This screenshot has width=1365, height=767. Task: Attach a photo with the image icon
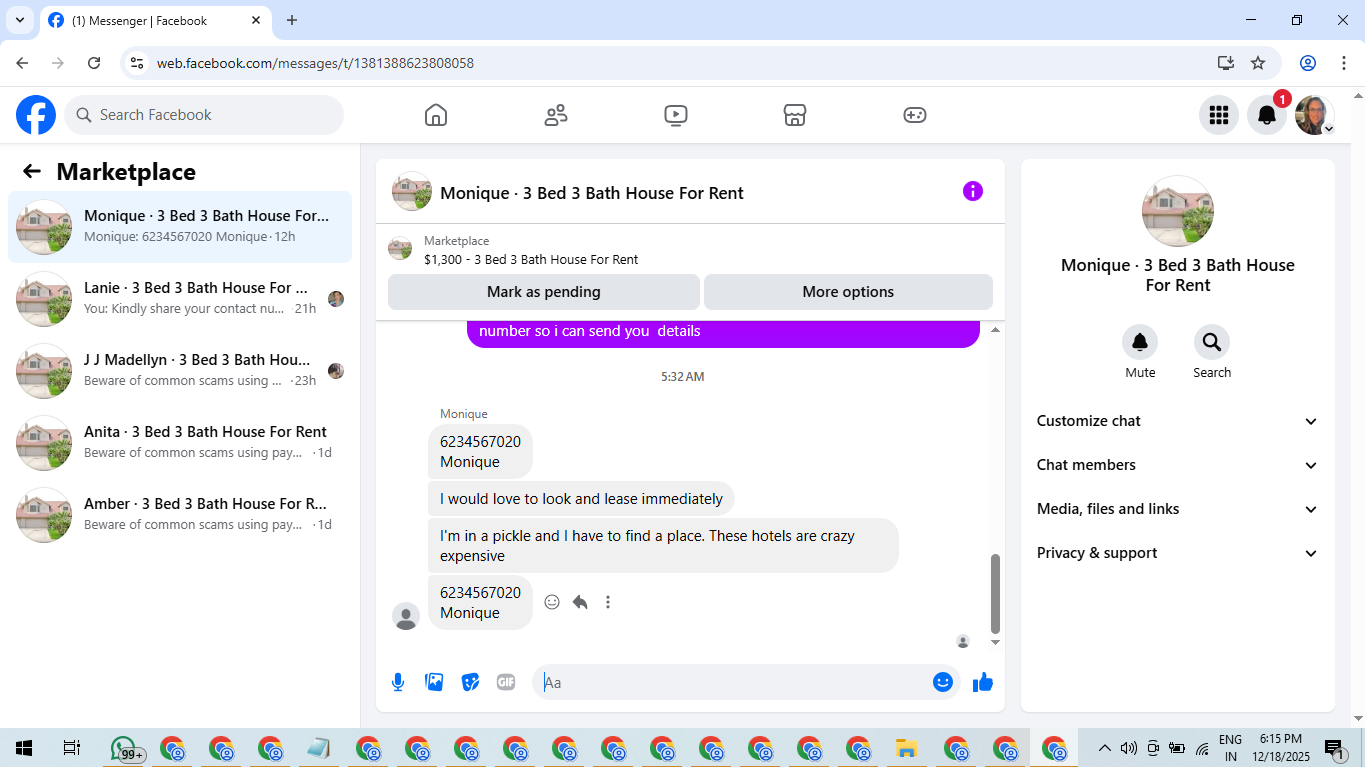(x=434, y=682)
